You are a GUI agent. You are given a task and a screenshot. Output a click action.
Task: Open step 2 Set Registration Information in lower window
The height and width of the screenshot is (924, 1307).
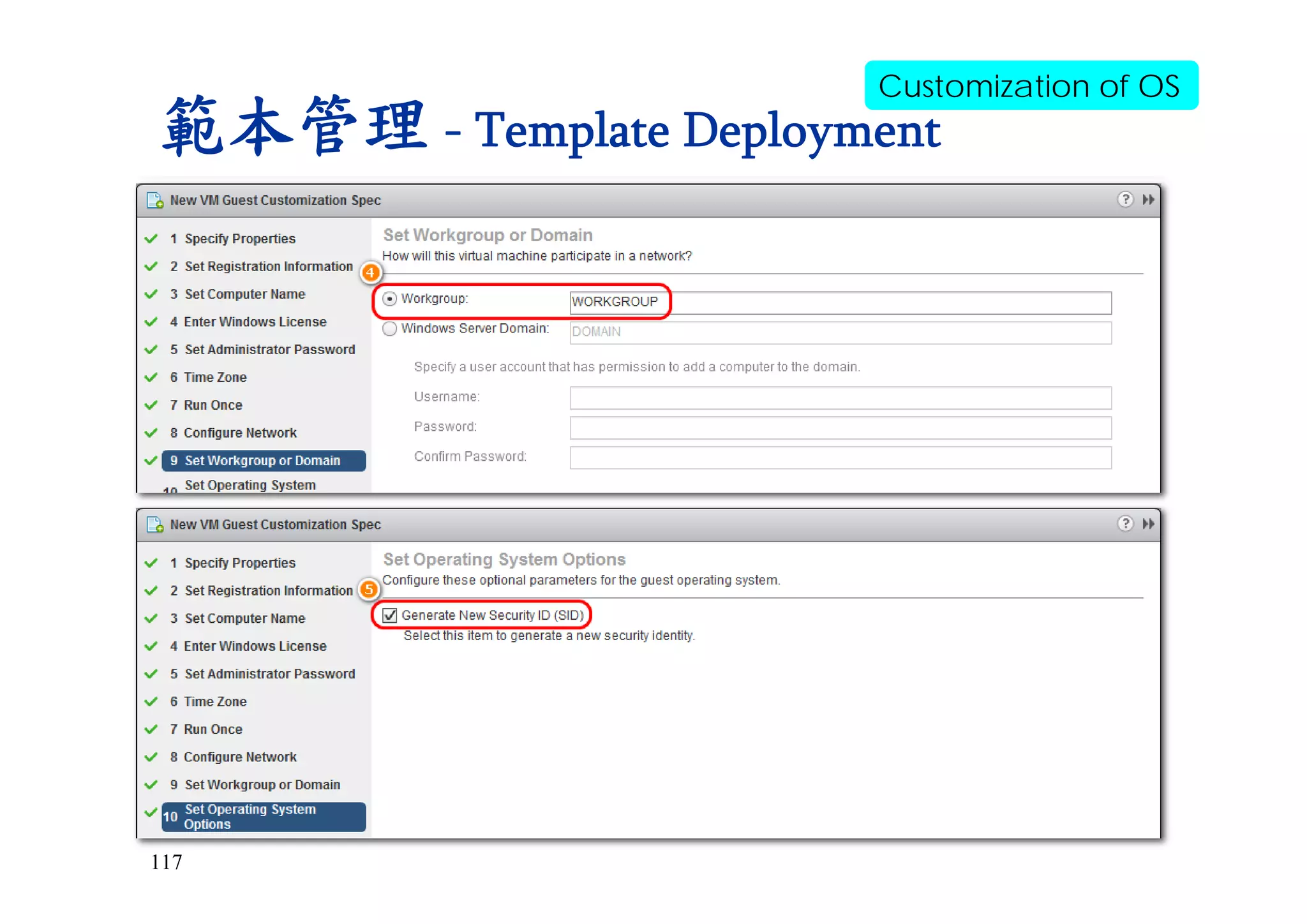(x=261, y=590)
